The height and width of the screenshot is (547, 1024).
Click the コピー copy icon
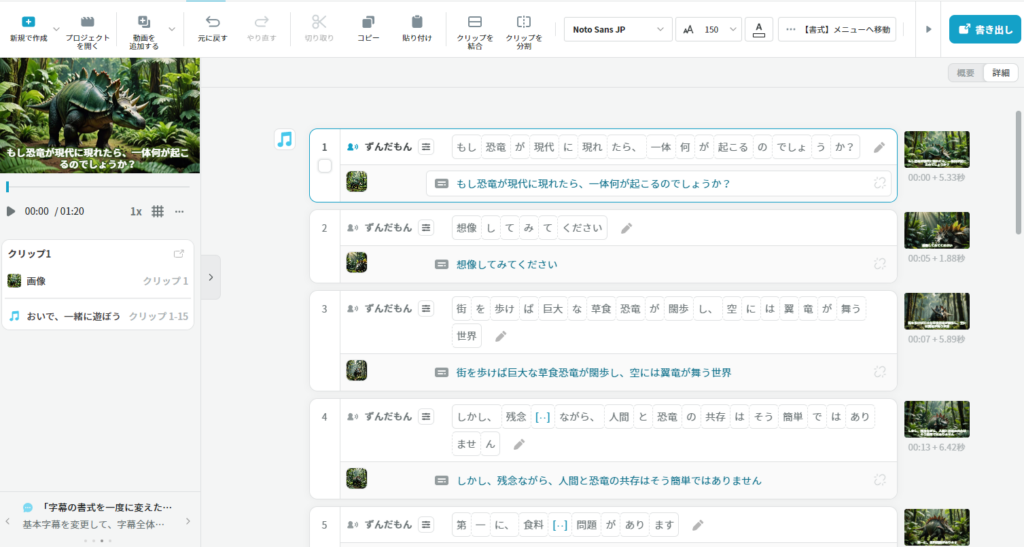(368, 22)
